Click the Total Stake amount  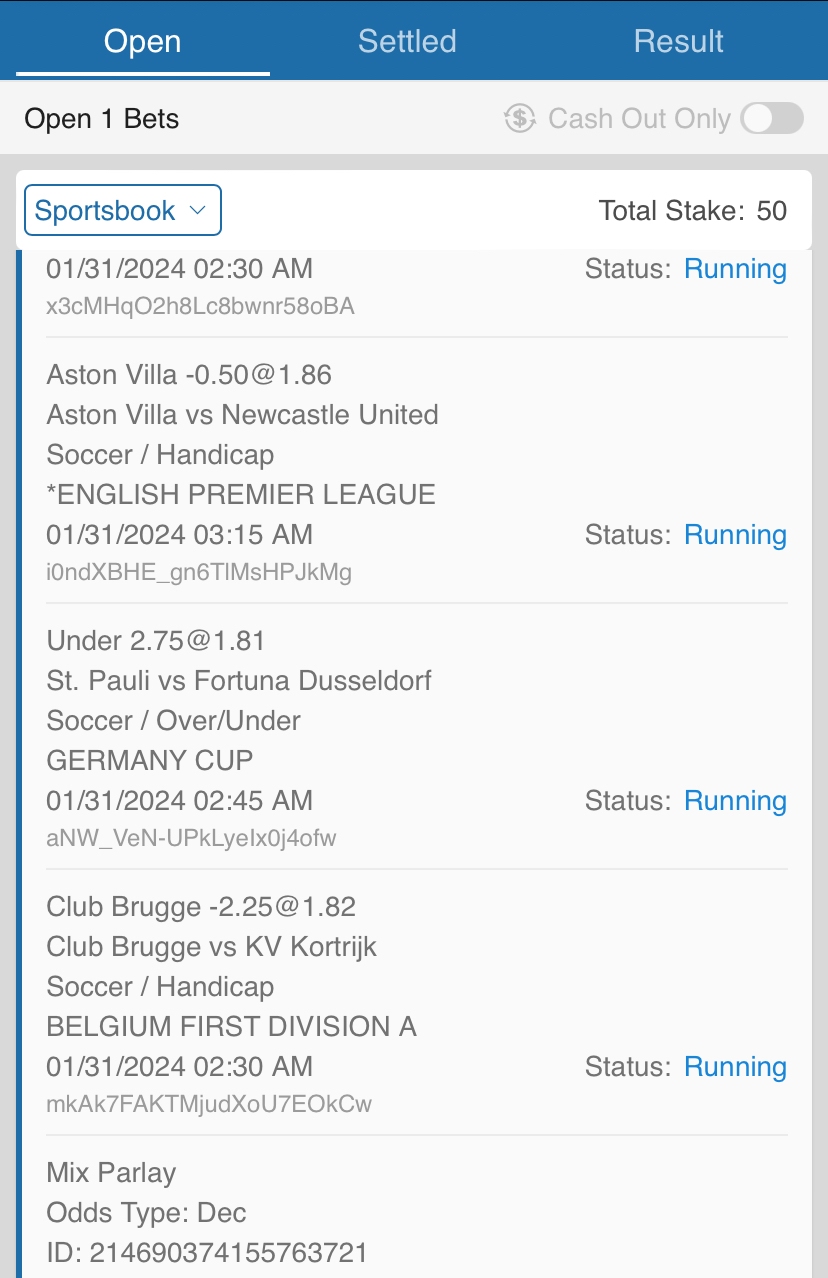click(771, 211)
